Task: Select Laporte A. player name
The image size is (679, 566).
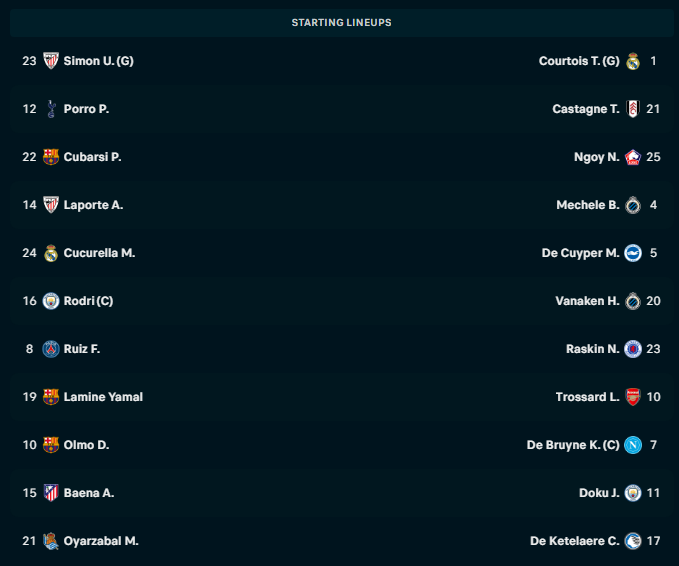Action: point(93,205)
